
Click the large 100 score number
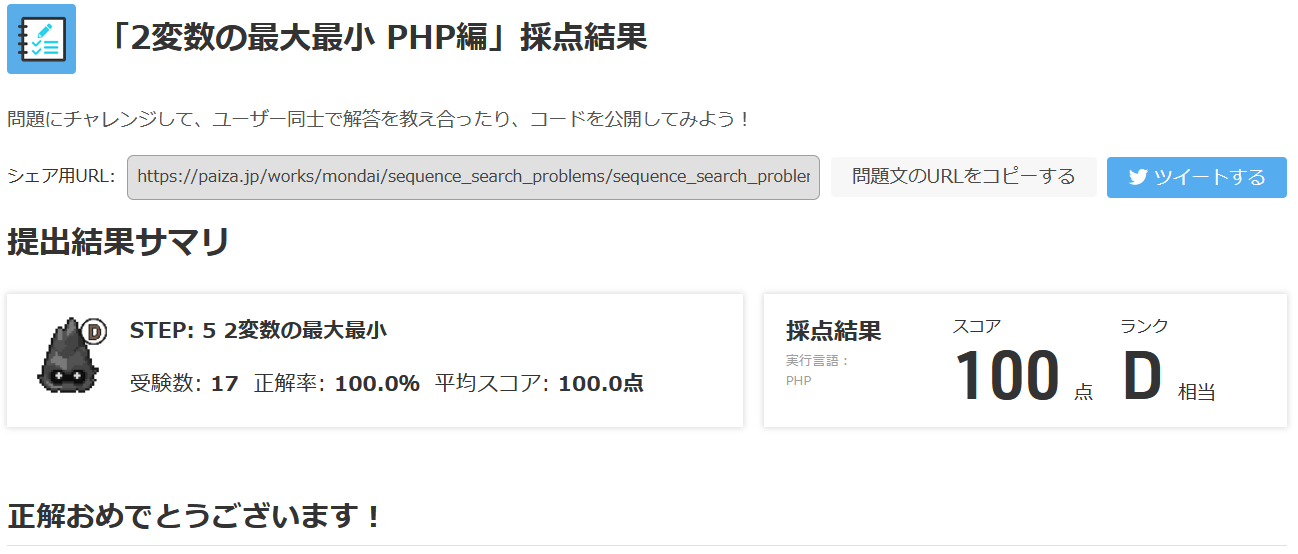pos(1006,377)
